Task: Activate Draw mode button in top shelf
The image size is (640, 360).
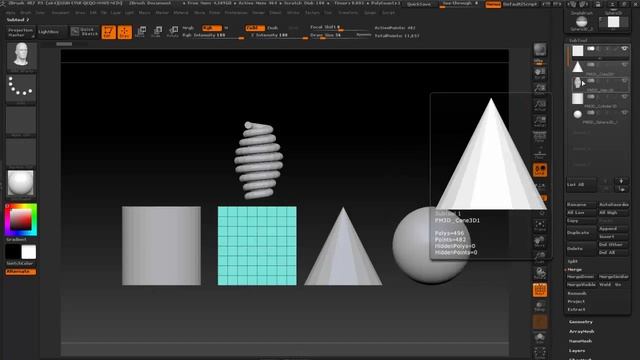Action: point(124,32)
